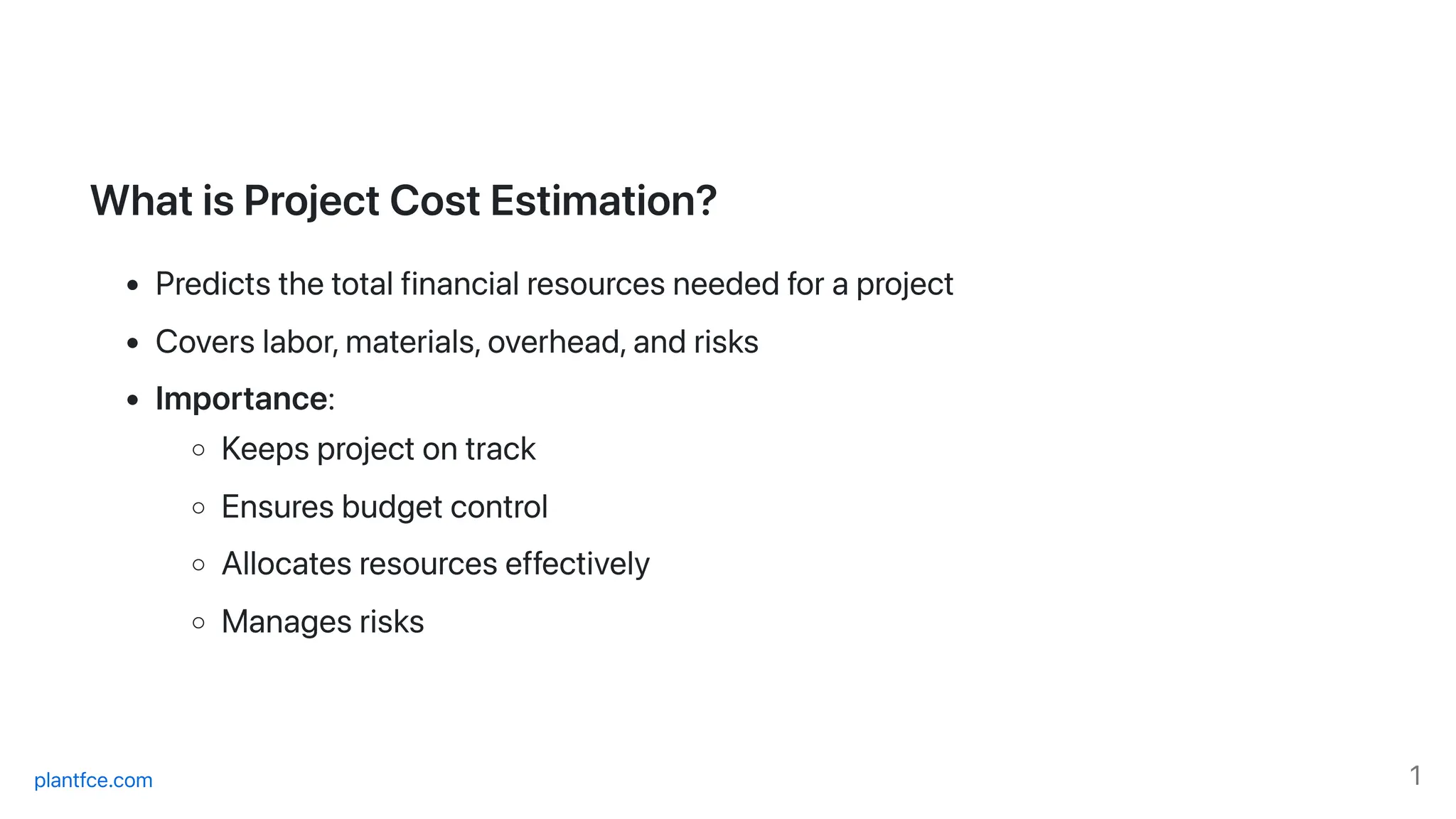Click the filled bullet dot before 'Predicts'
The width and height of the screenshot is (1456, 819).
point(132,287)
